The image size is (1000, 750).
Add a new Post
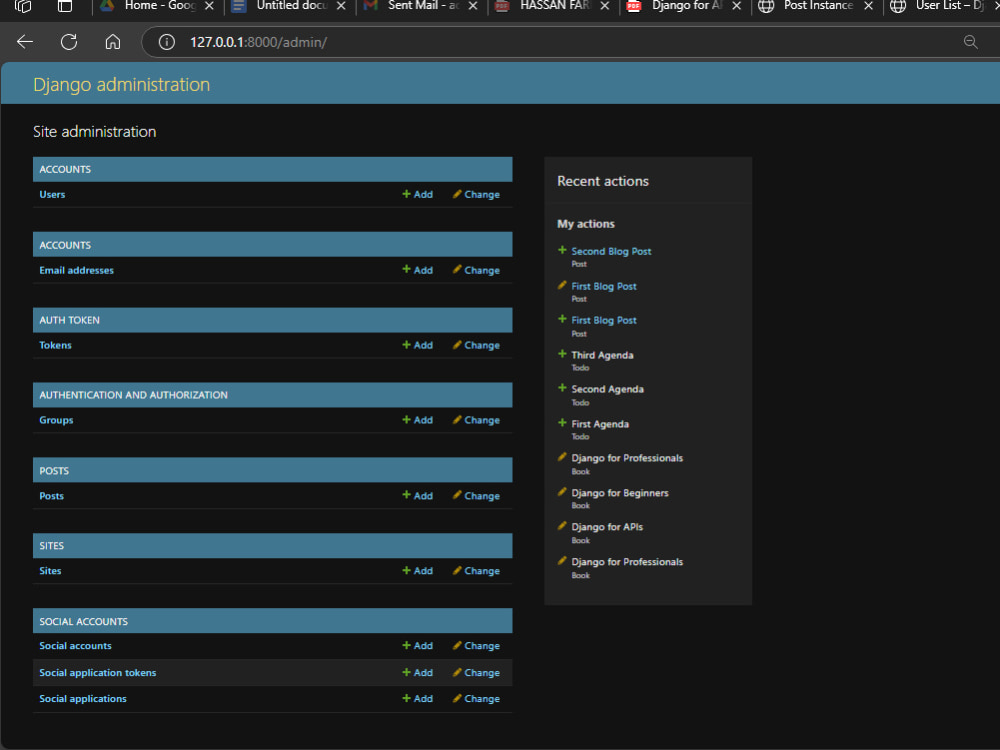[418, 496]
